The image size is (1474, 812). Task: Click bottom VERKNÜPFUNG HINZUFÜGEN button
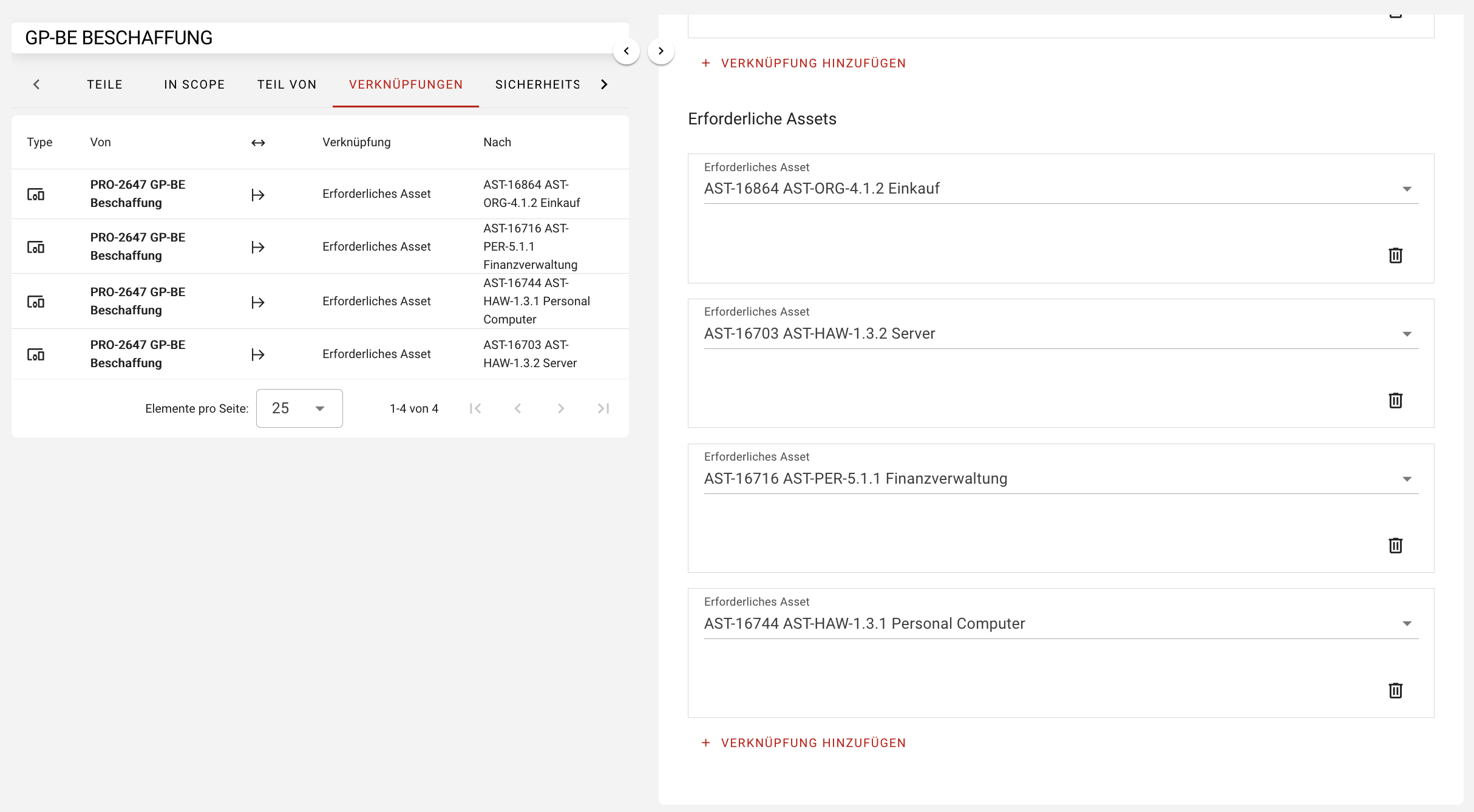click(x=804, y=743)
